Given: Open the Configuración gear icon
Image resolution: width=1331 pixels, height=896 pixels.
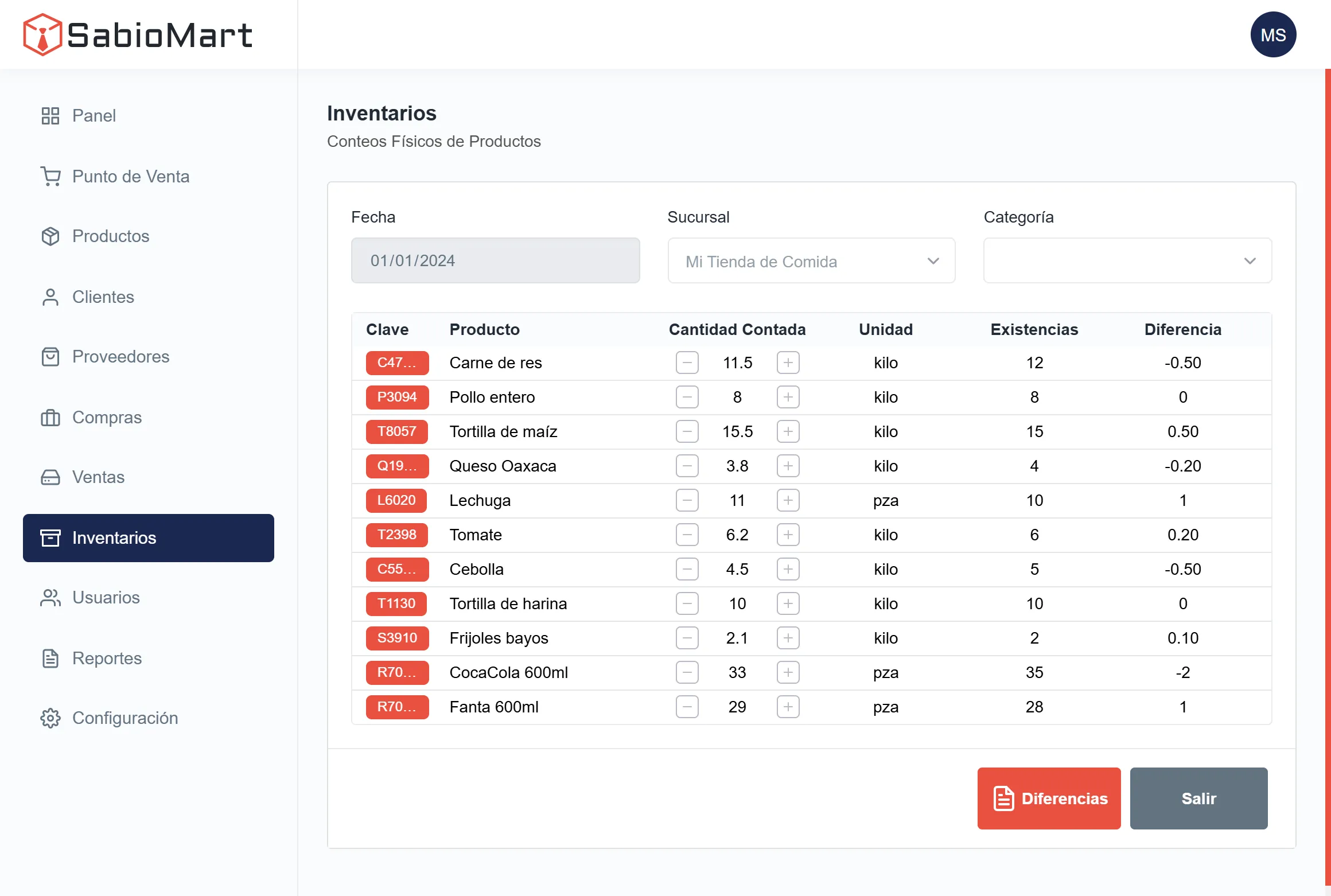Looking at the screenshot, I should pos(50,718).
